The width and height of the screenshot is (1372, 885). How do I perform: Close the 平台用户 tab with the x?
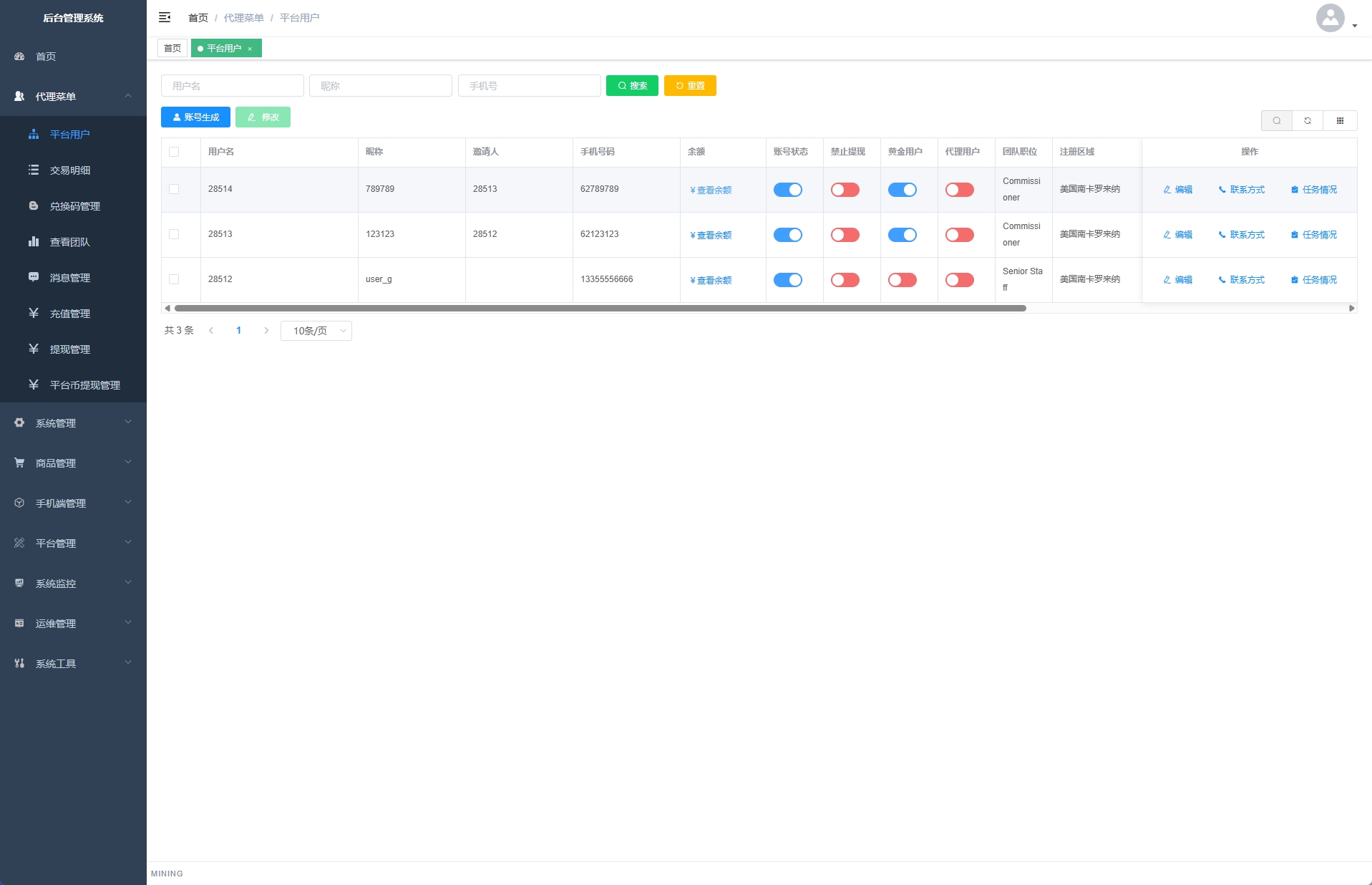point(250,49)
